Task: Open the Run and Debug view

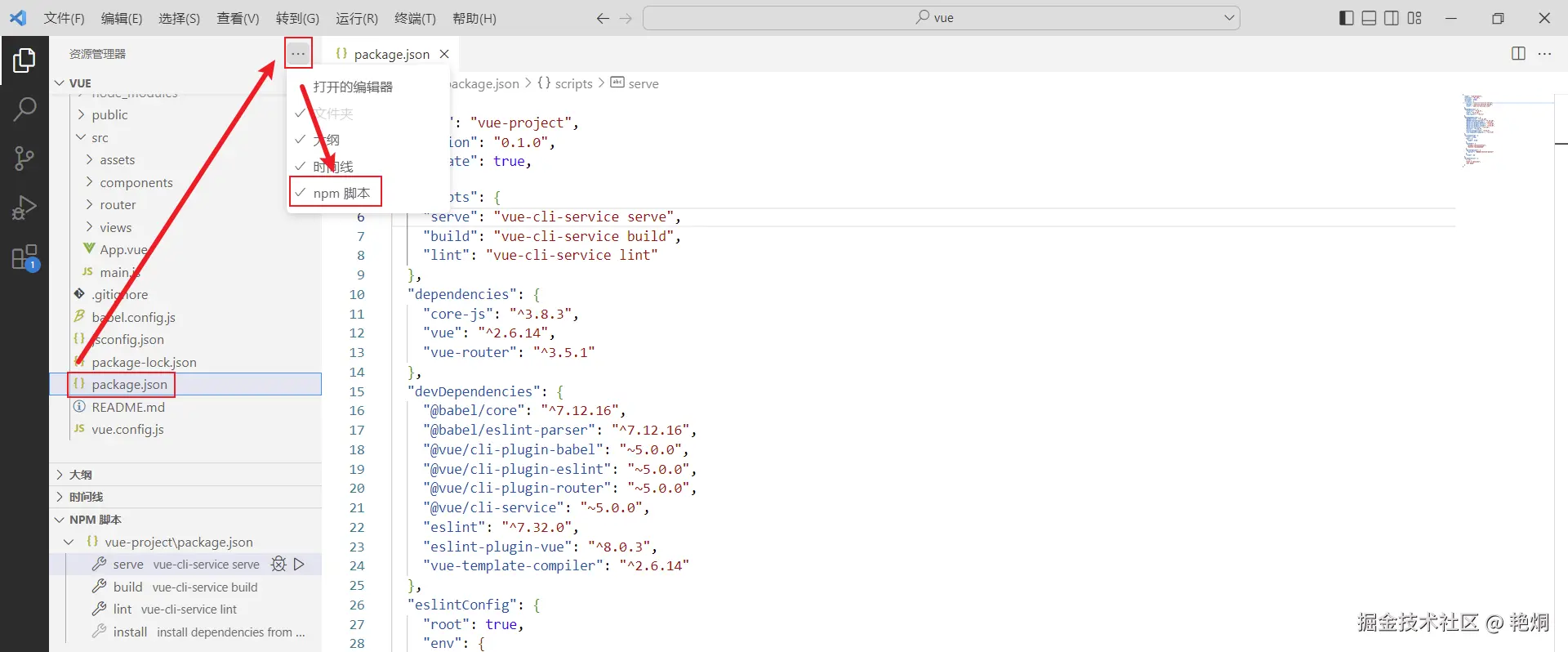Action: [24, 208]
